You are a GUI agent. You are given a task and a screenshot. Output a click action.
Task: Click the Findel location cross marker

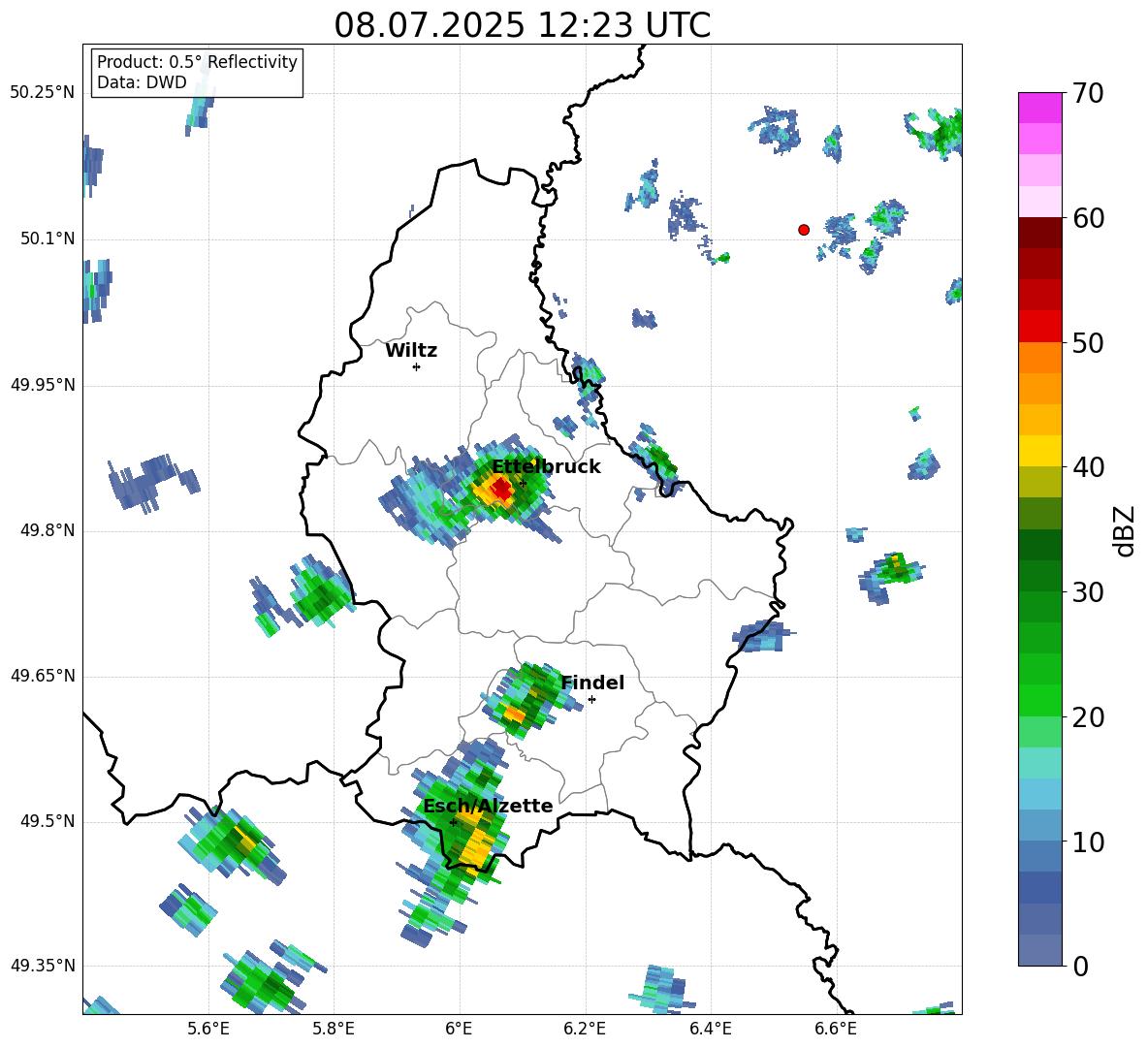coord(591,700)
